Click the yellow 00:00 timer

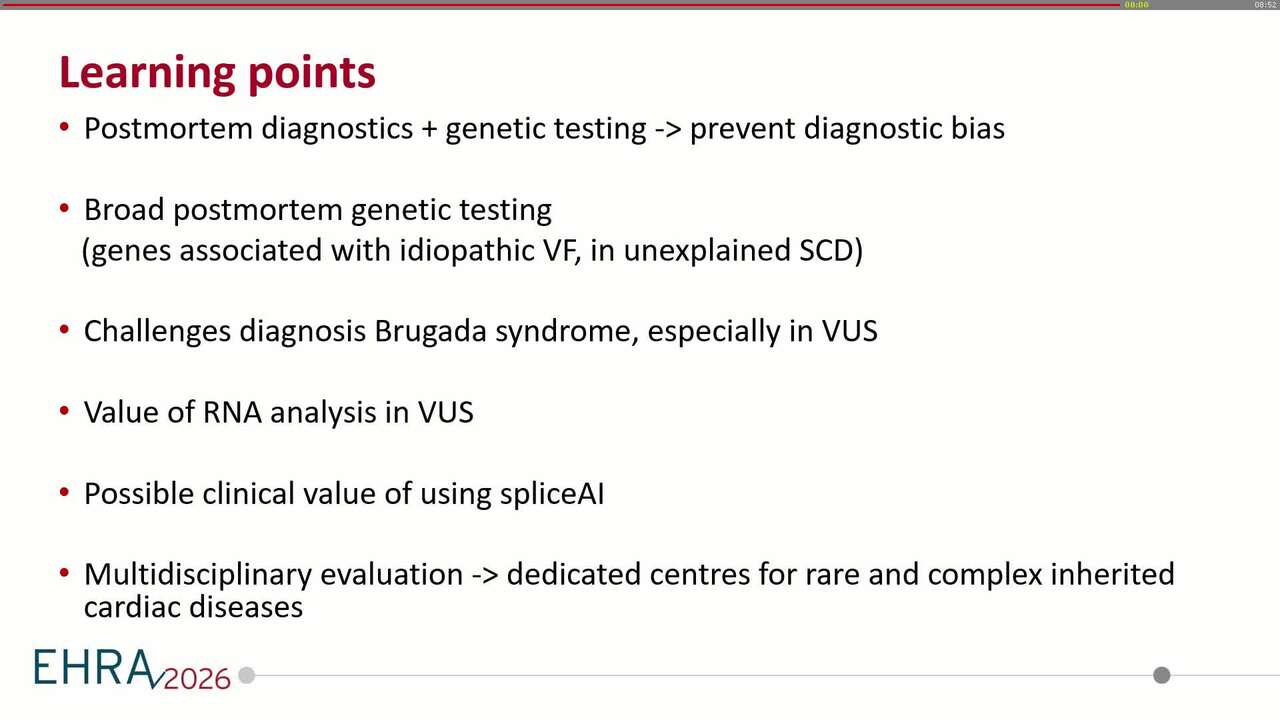1136,5
